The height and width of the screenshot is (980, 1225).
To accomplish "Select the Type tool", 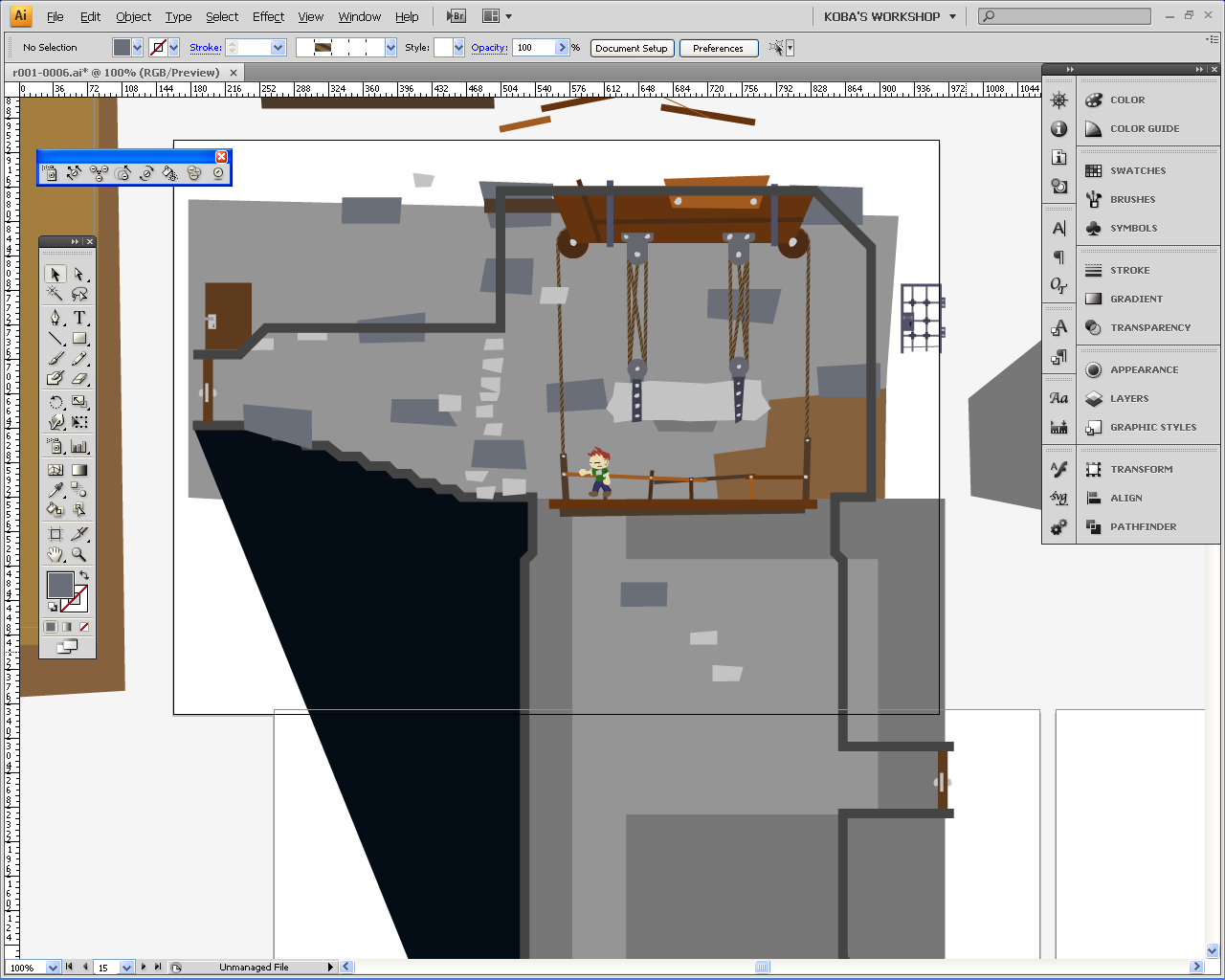I will coord(79,318).
